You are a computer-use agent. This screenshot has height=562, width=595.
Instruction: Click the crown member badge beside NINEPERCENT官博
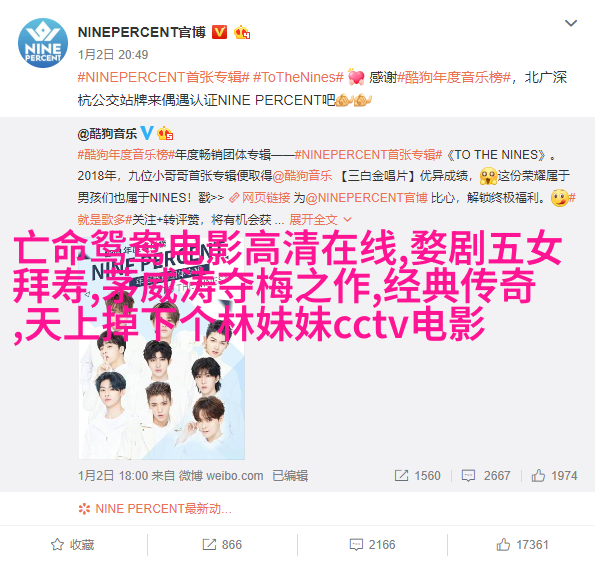click(x=242, y=33)
